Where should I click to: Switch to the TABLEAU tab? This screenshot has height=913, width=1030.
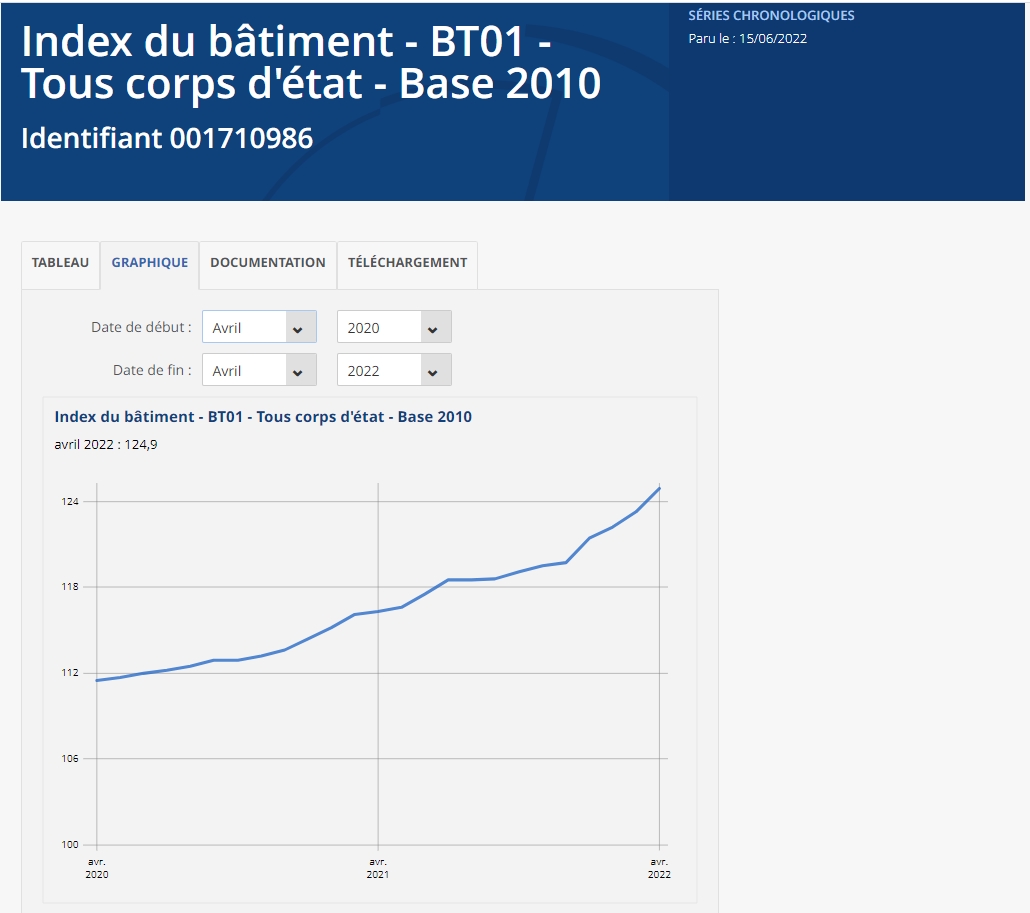[x=60, y=263]
